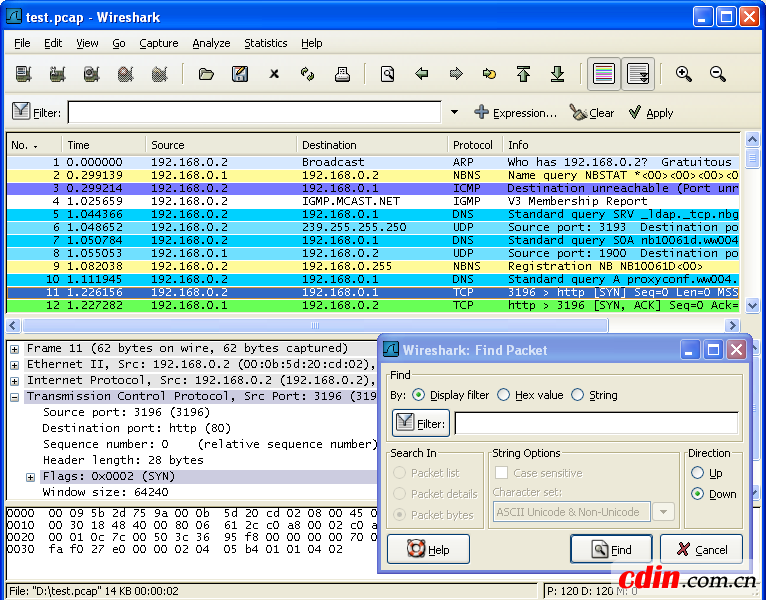The width and height of the screenshot is (766, 600).
Task: Select Down search direction
Action: pos(698,494)
